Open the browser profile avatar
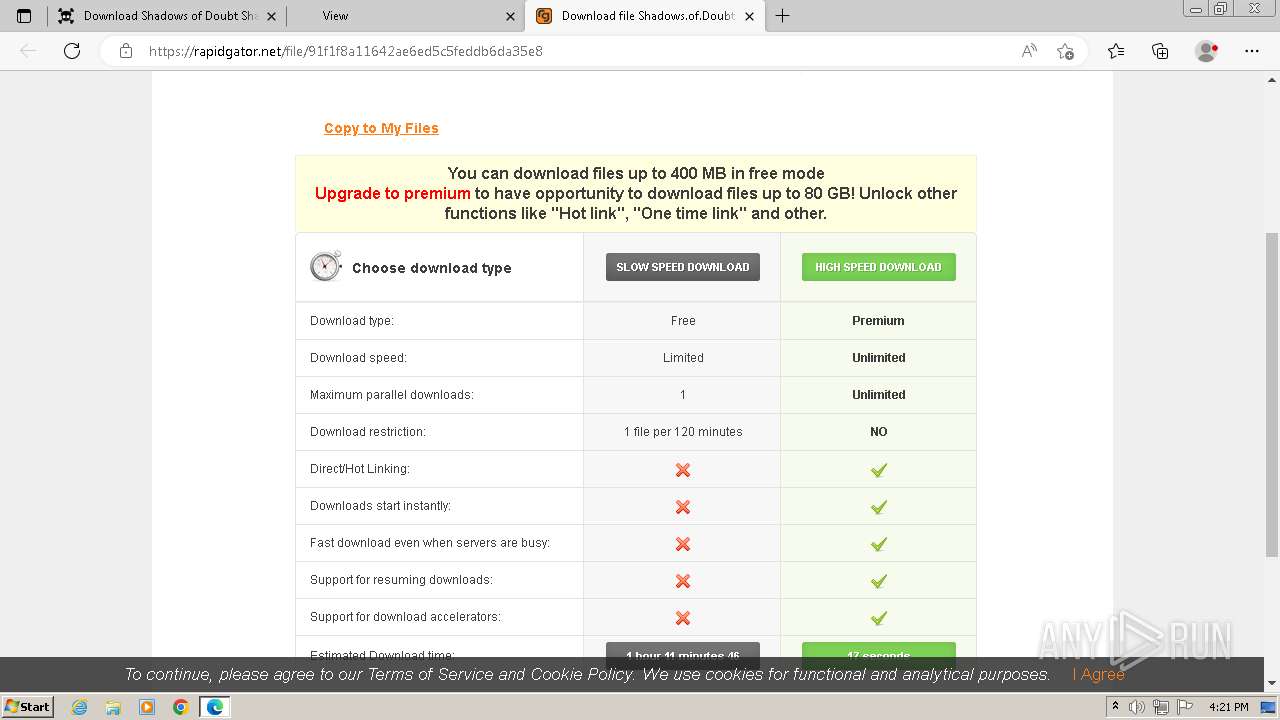Viewport: 1280px width, 720px height. [1207, 51]
